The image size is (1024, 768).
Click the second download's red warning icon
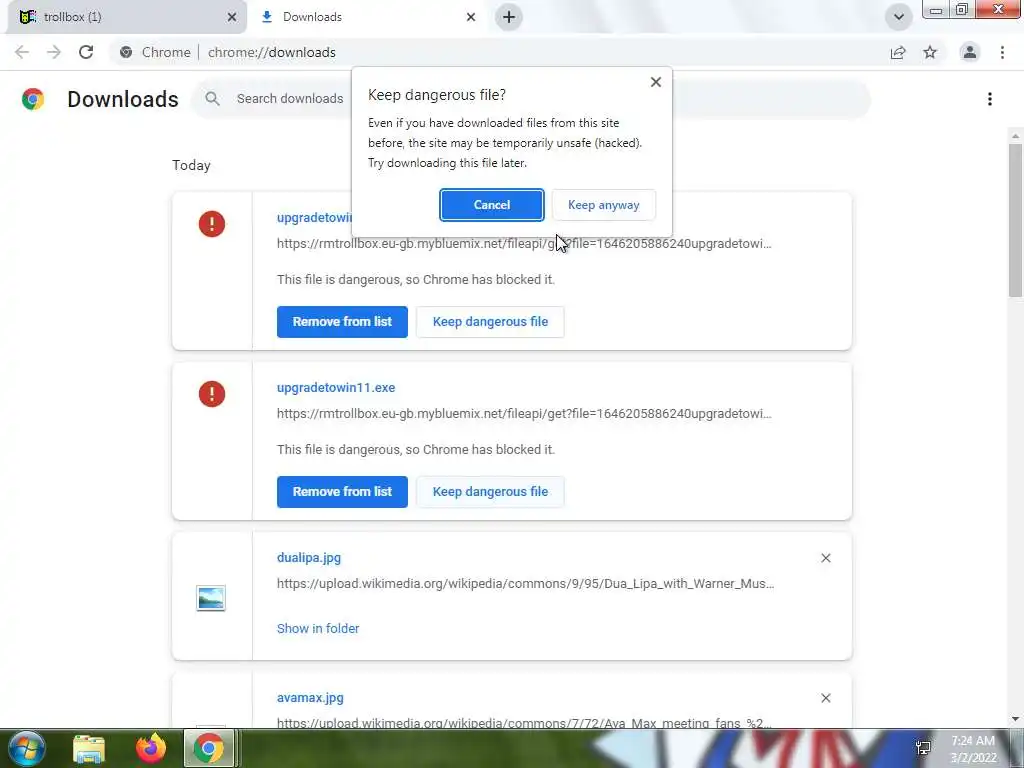[212, 394]
